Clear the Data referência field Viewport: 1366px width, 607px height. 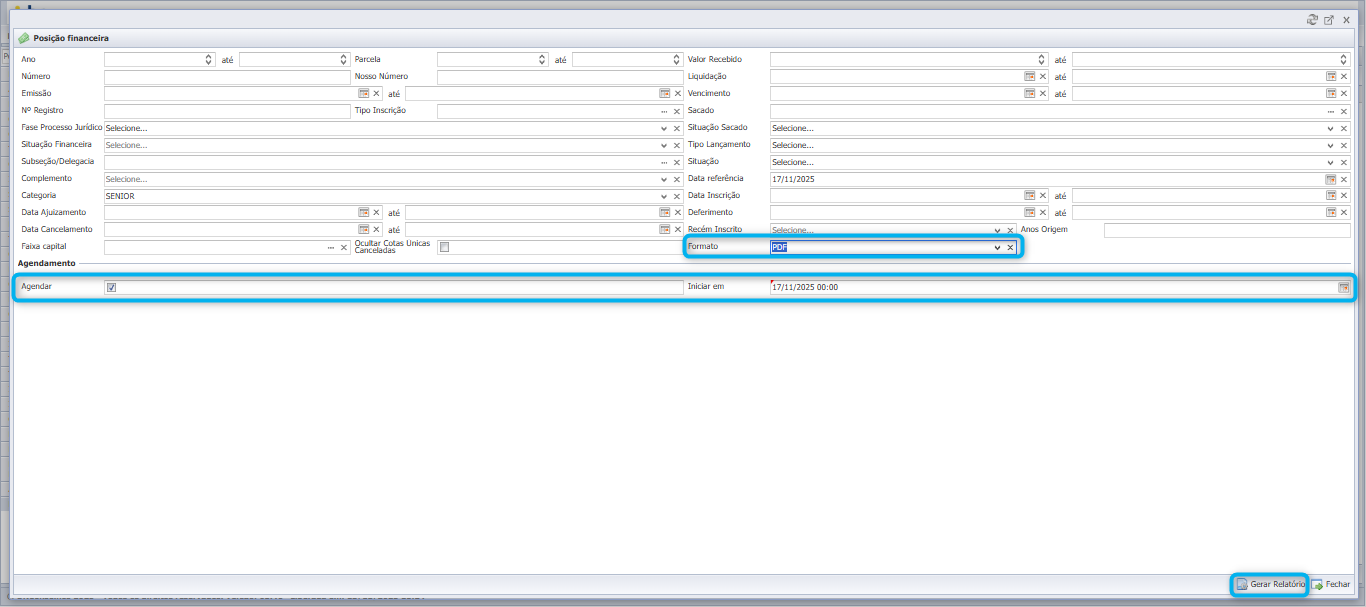1344,179
